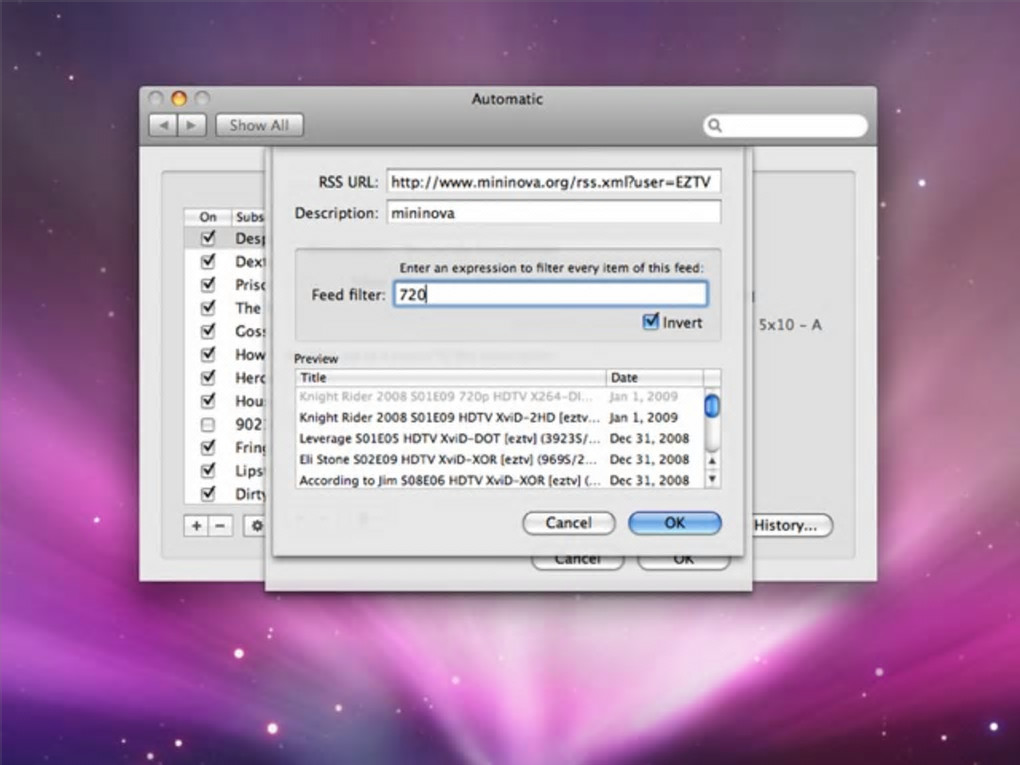Click Preview scrollbar up arrow

coord(712,461)
